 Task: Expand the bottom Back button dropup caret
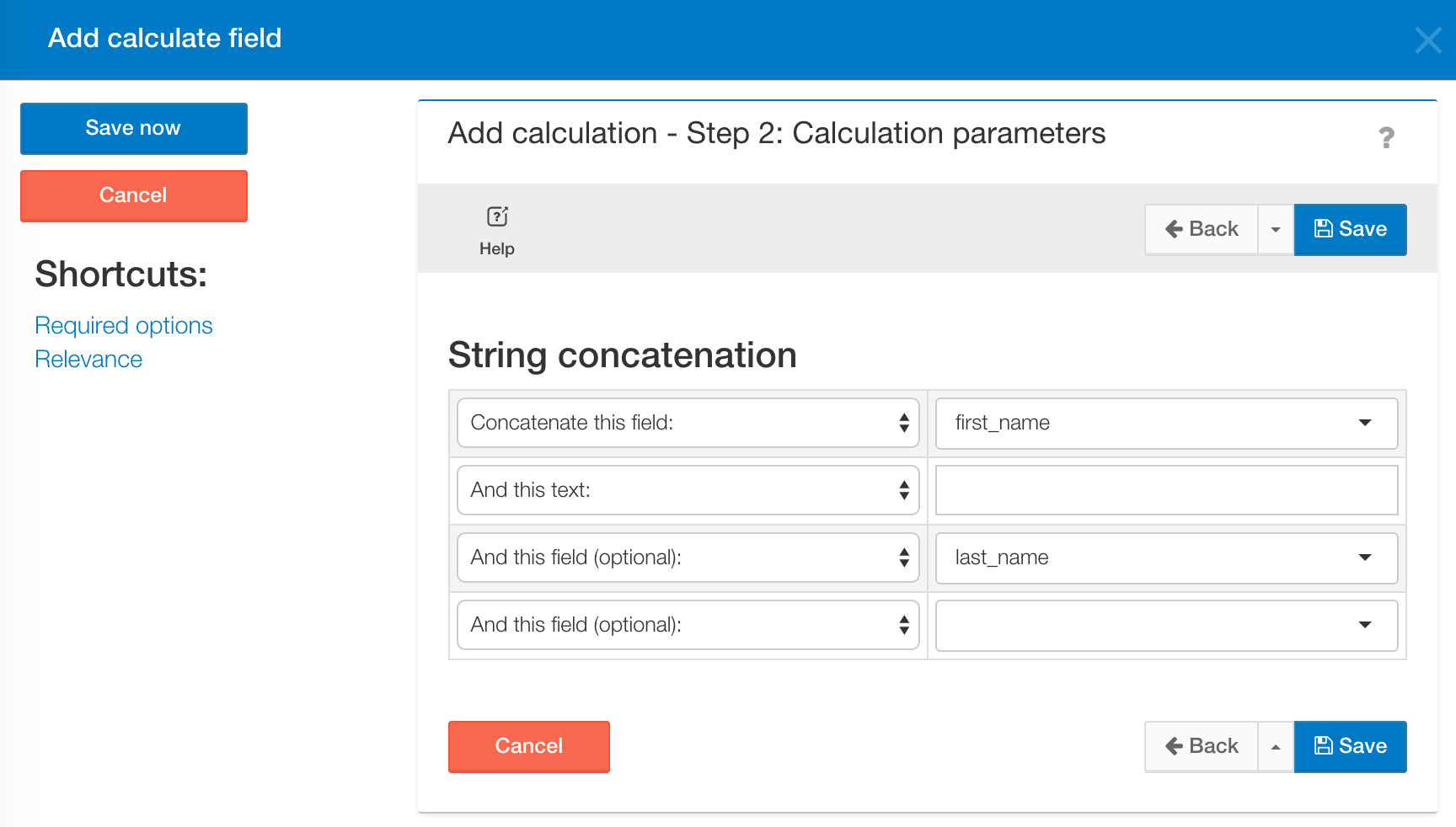[x=1276, y=746]
